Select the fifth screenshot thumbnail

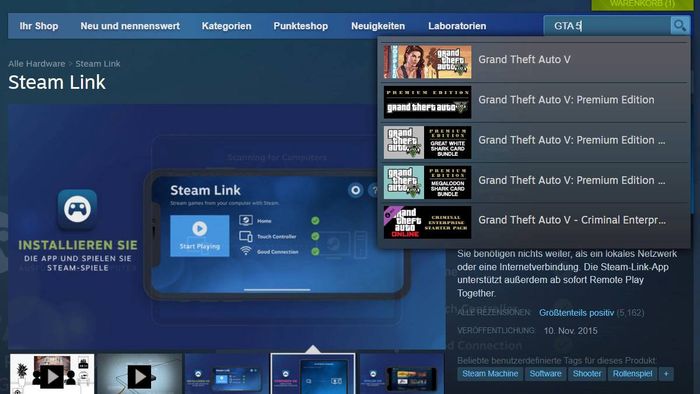tap(401, 375)
